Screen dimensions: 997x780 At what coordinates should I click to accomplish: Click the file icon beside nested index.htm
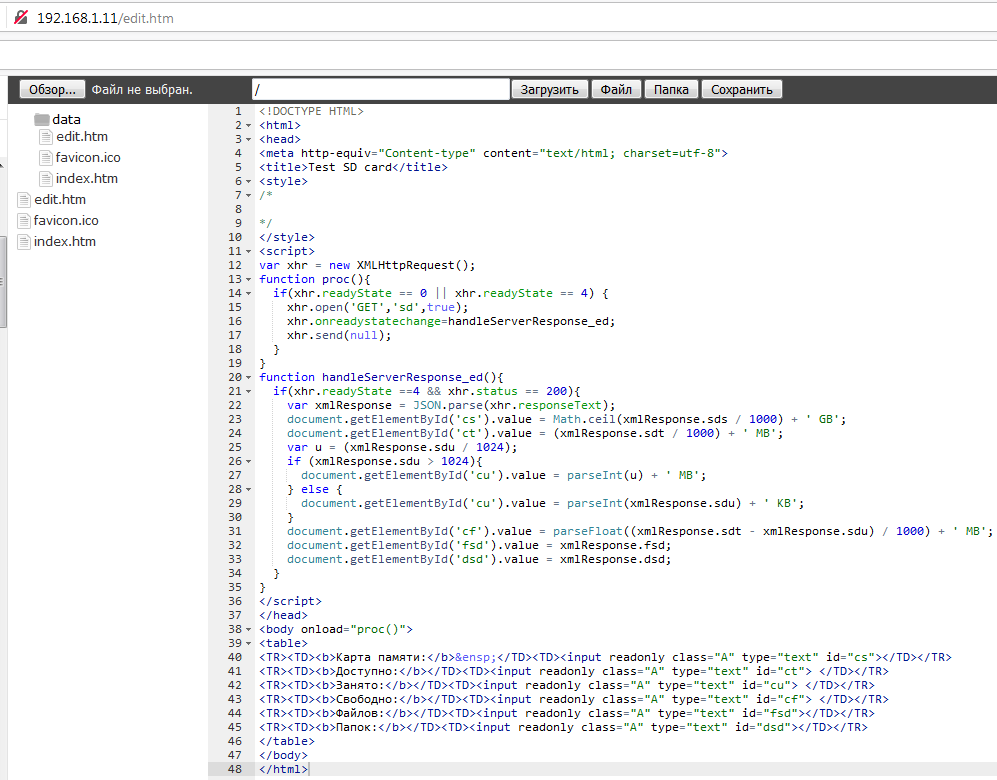tap(46, 179)
